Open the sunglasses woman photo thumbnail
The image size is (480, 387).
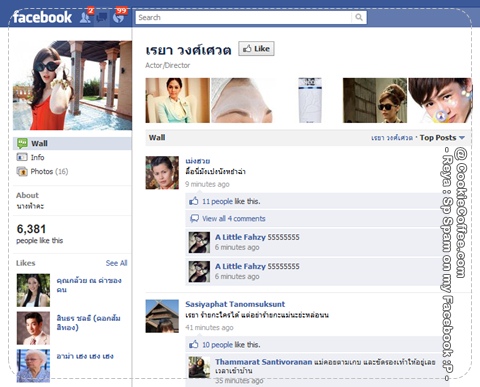click(x=375, y=100)
